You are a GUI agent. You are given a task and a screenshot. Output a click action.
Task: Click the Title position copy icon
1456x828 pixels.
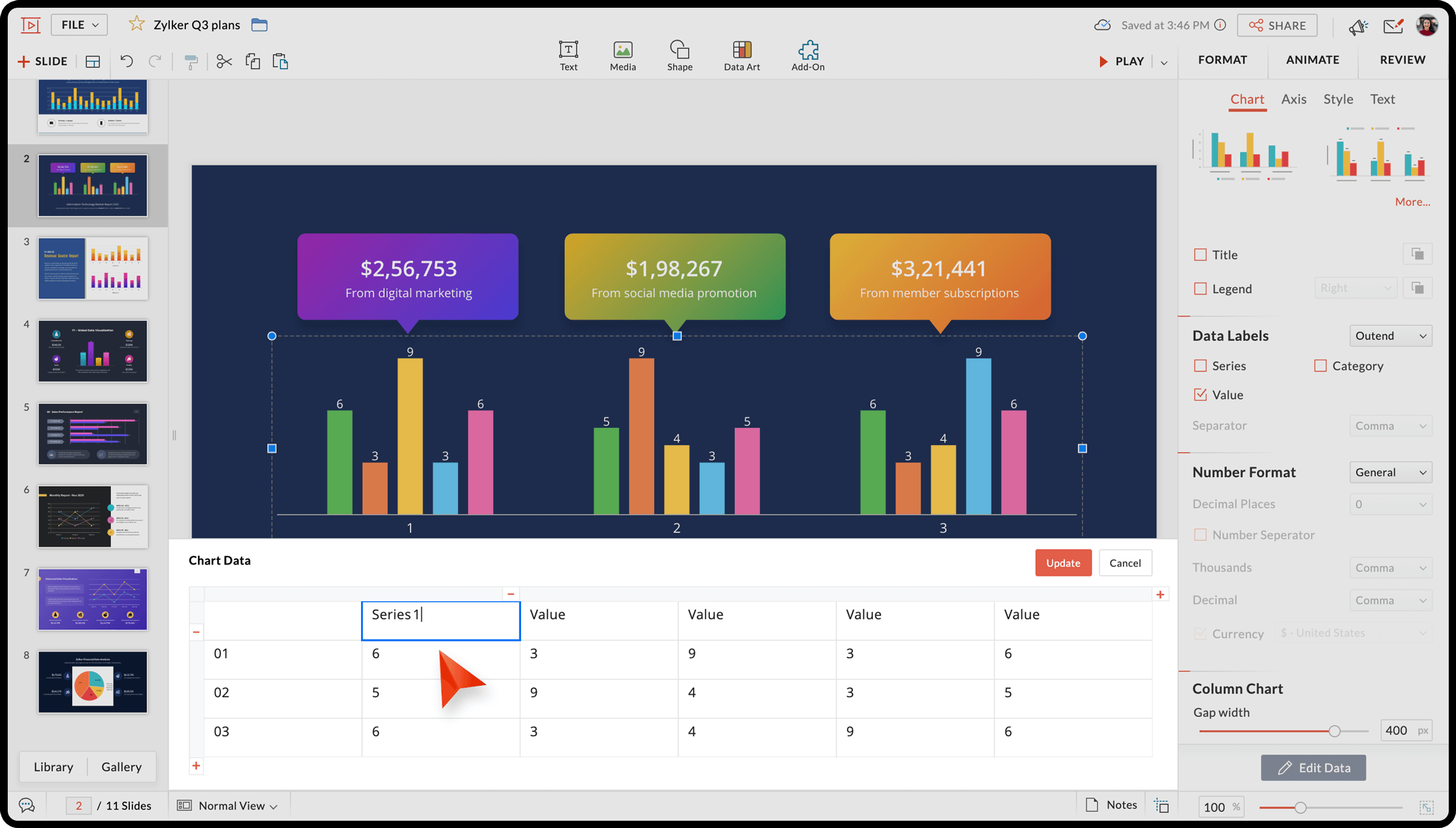(1417, 254)
